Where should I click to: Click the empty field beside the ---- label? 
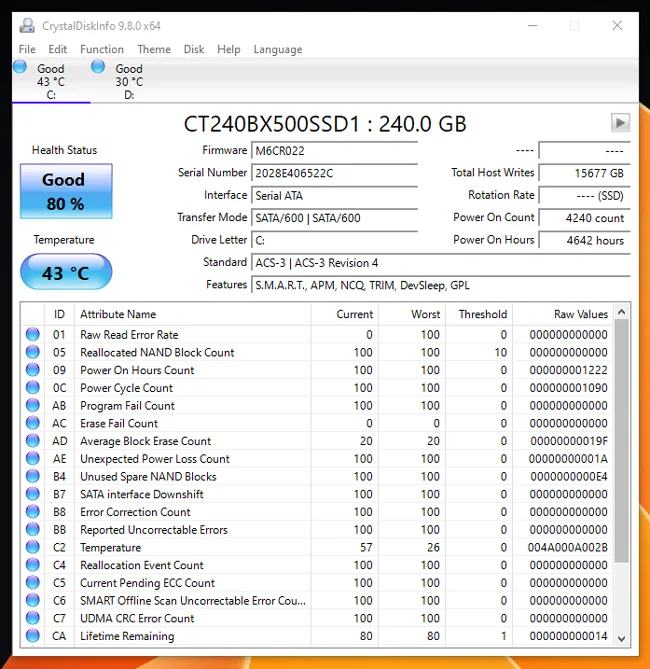pos(584,151)
